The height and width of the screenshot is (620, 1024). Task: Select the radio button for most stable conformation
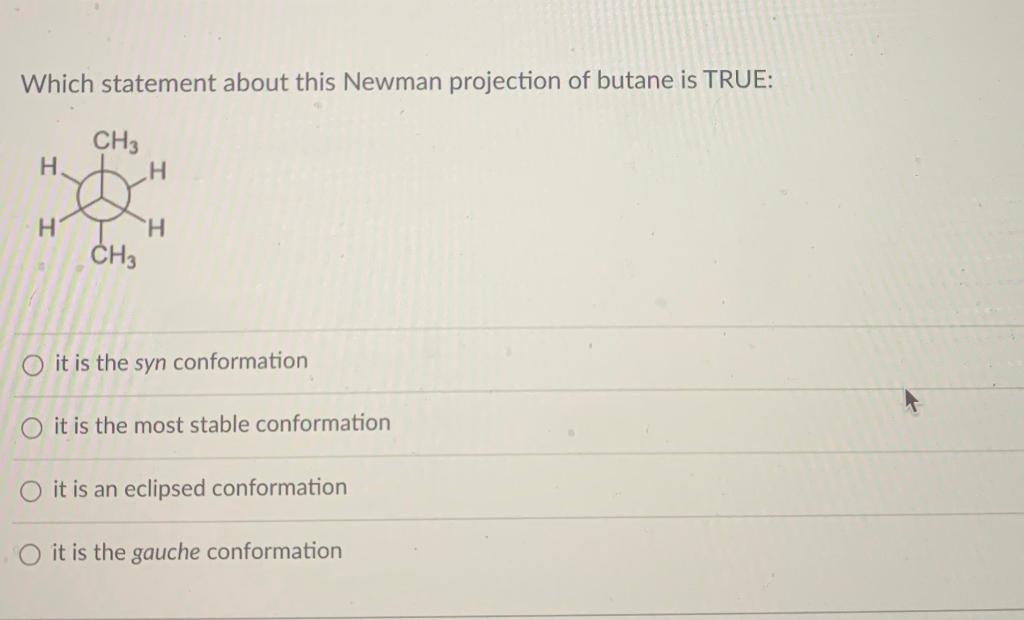(x=33, y=427)
